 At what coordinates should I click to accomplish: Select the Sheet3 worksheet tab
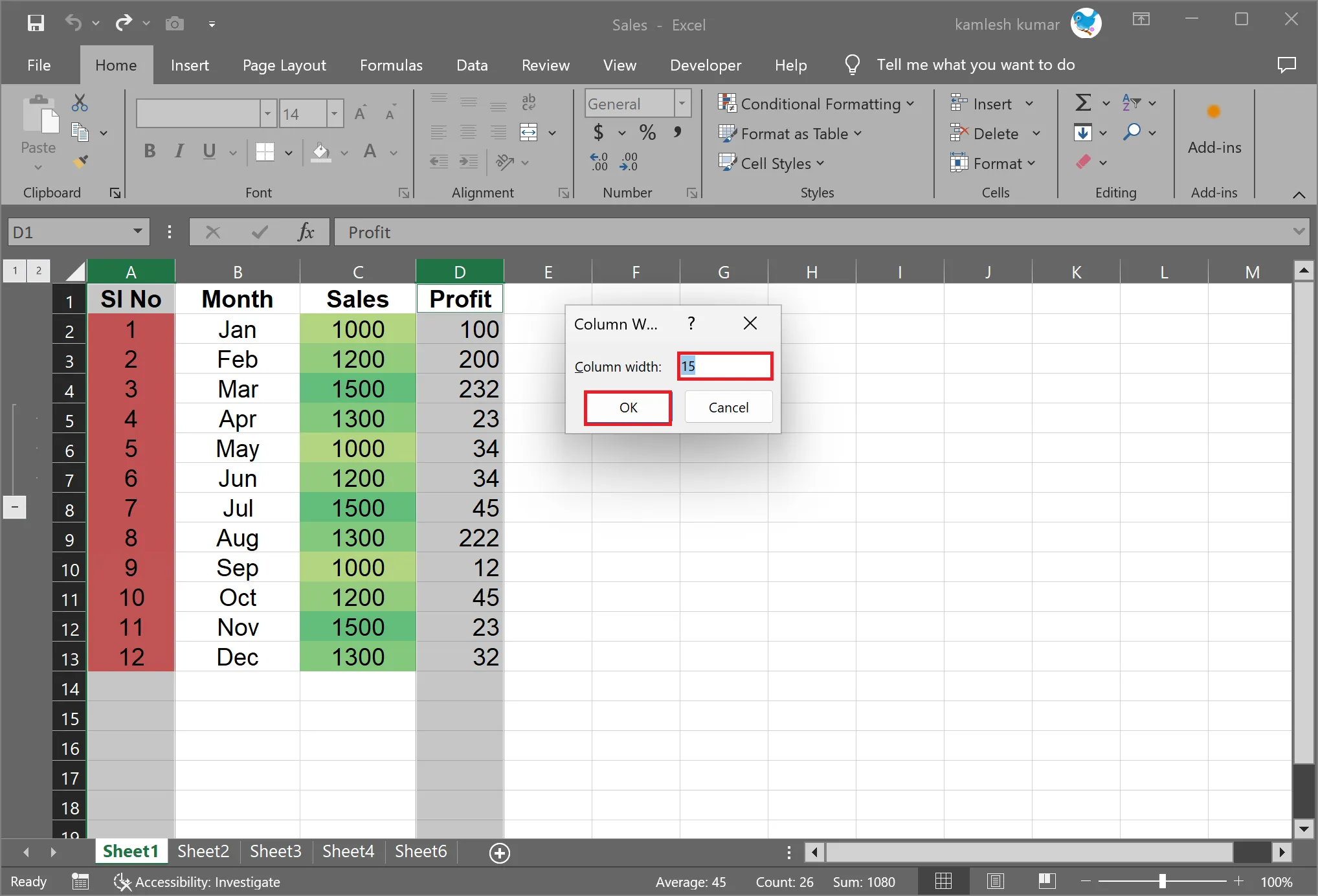coord(274,851)
